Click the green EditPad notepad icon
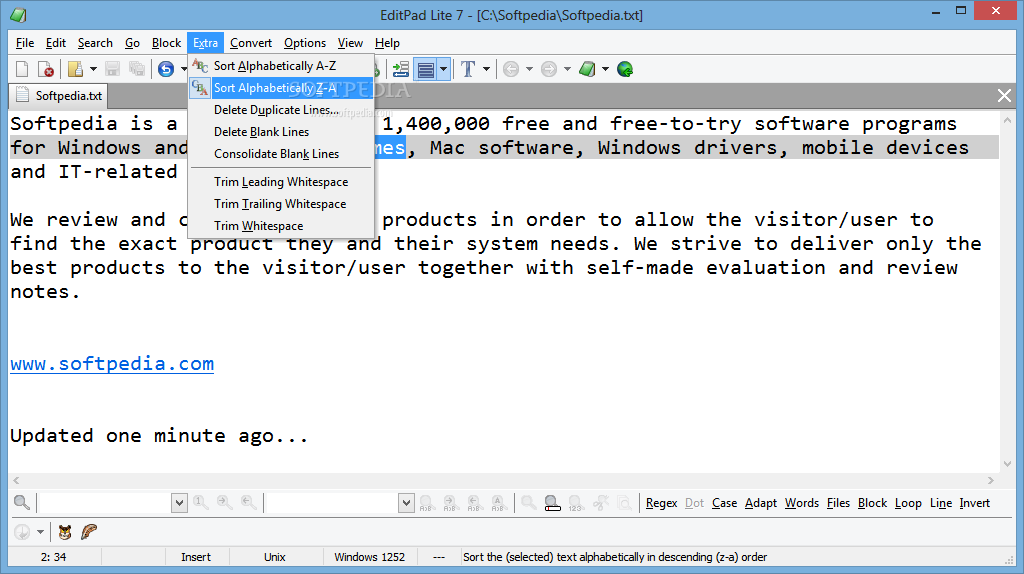Screen dimensions: 1024x574 click(587, 69)
